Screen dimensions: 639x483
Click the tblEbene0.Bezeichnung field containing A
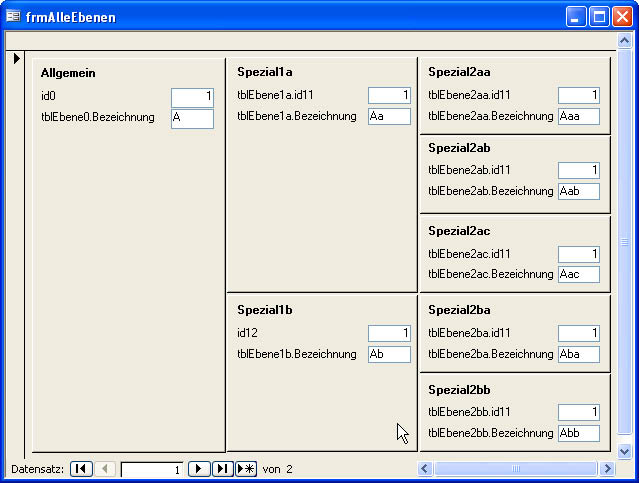[192, 118]
